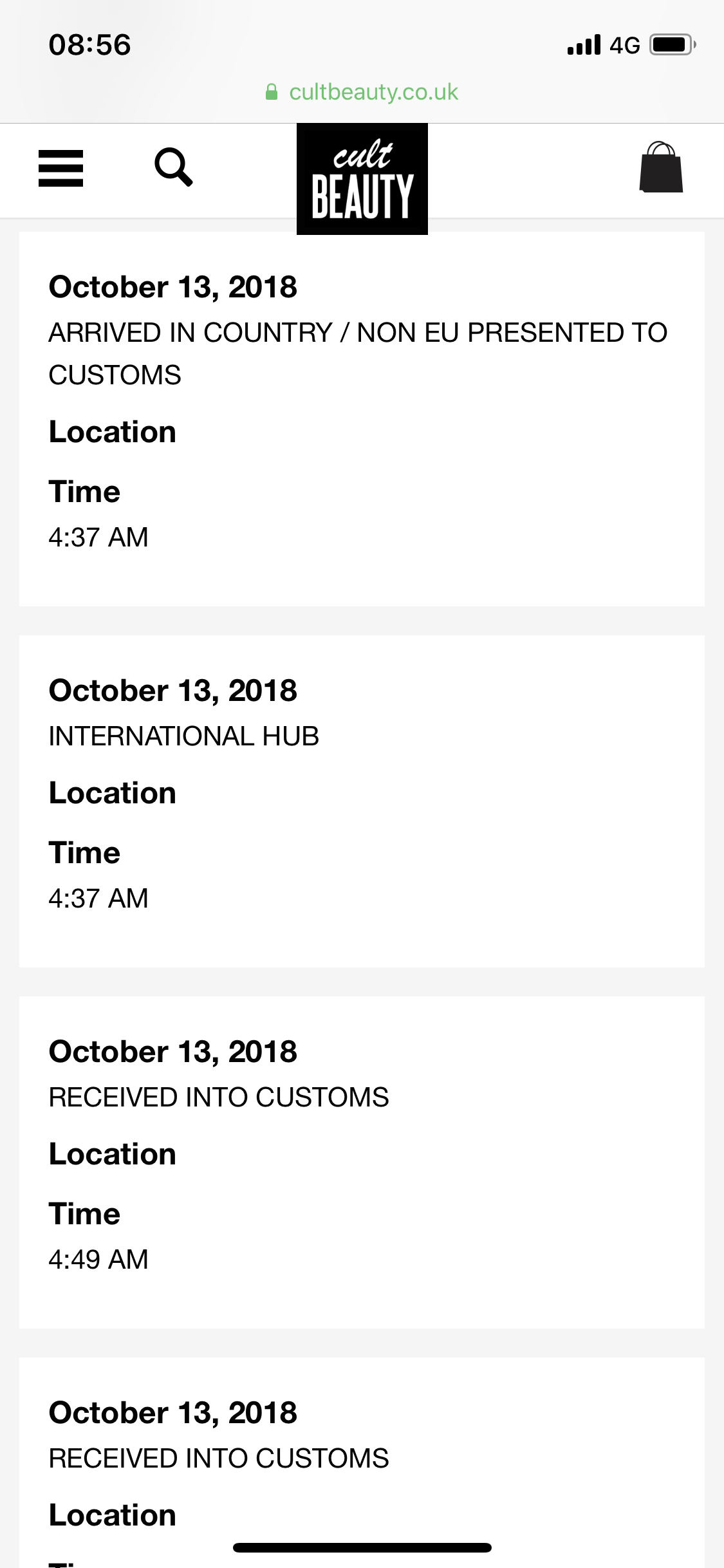Tap the International Hub tracking entry
This screenshot has width=724, height=1568.
(x=184, y=736)
